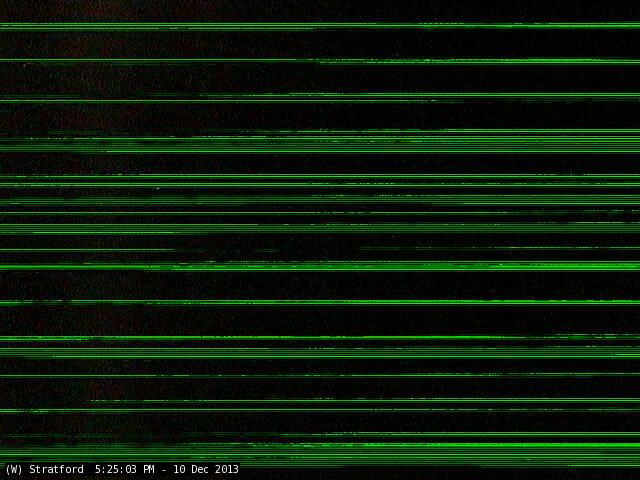Click the '5:25:03 PM' timestamp text
The height and width of the screenshot is (480, 640).
124,469
